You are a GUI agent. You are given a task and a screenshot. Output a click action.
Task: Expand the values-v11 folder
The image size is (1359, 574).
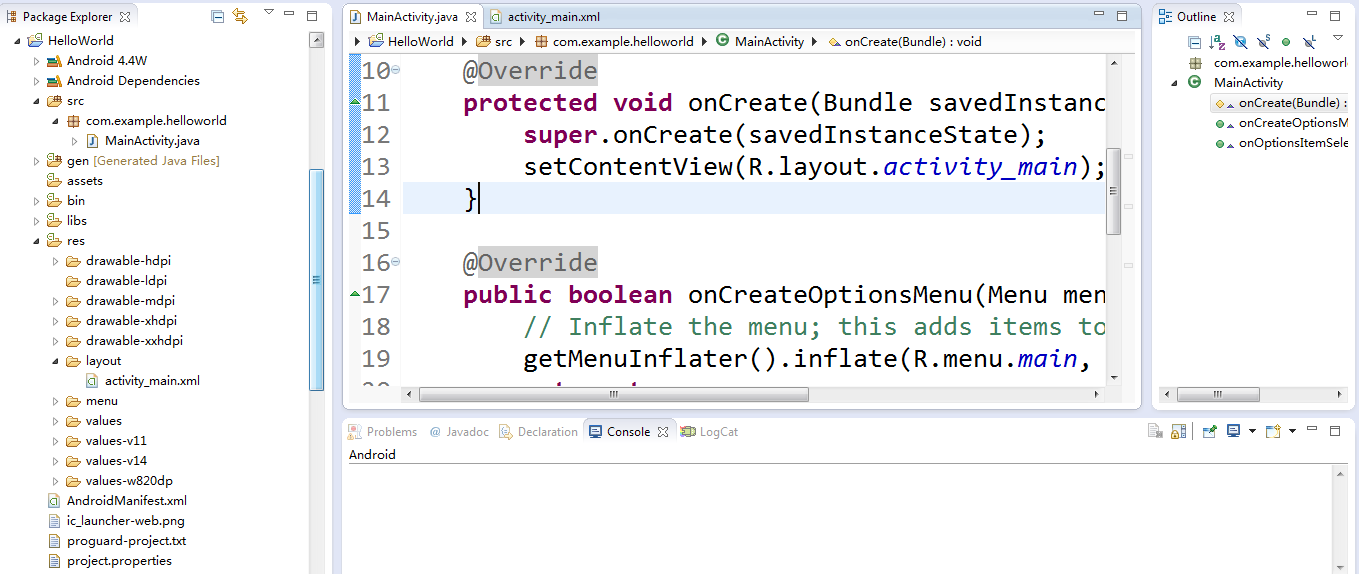[55, 441]
